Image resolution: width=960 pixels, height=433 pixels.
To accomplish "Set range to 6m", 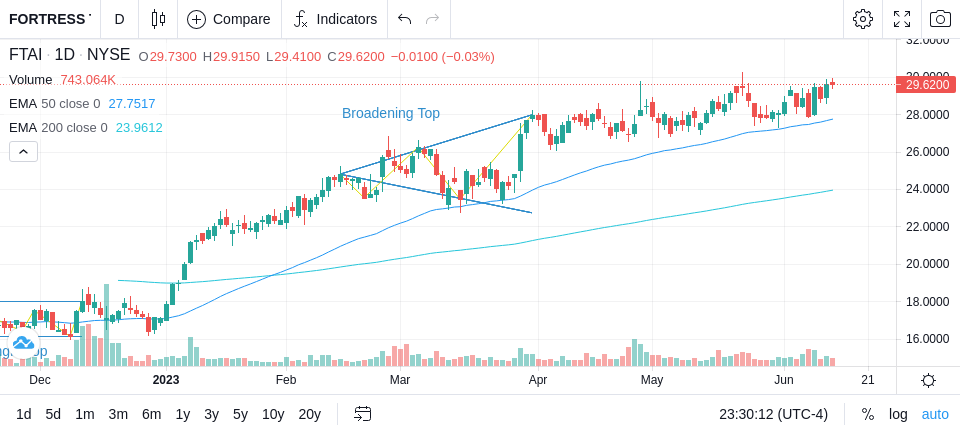I will (x=151, y=415).
